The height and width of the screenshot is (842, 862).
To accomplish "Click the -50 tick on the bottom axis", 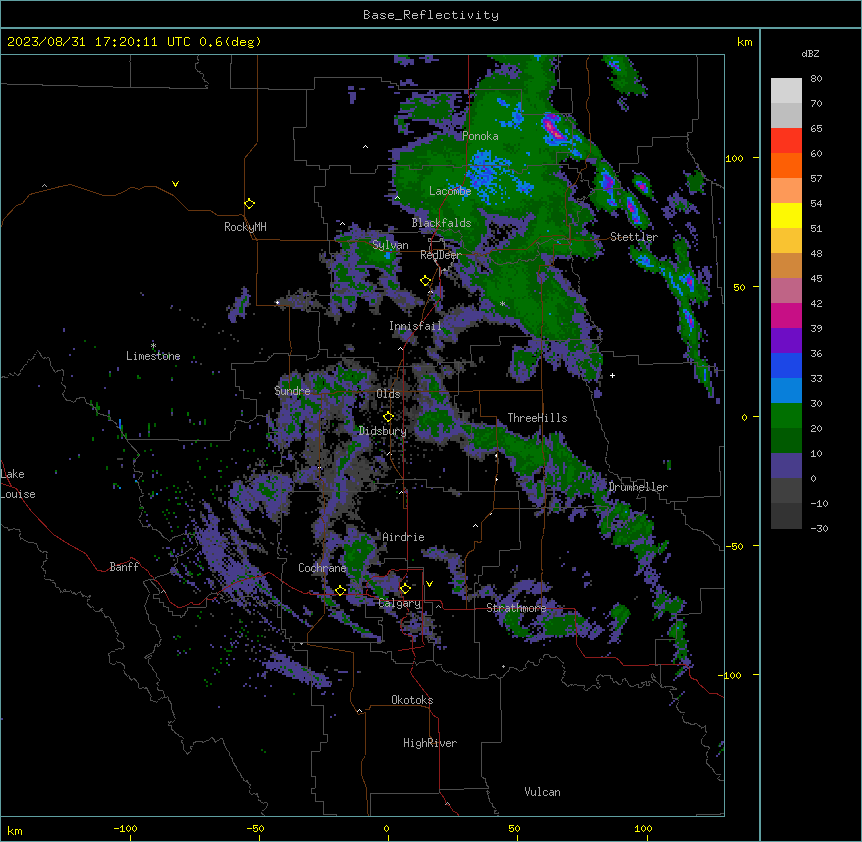I will pyautogui.click(x=255, y=828).
